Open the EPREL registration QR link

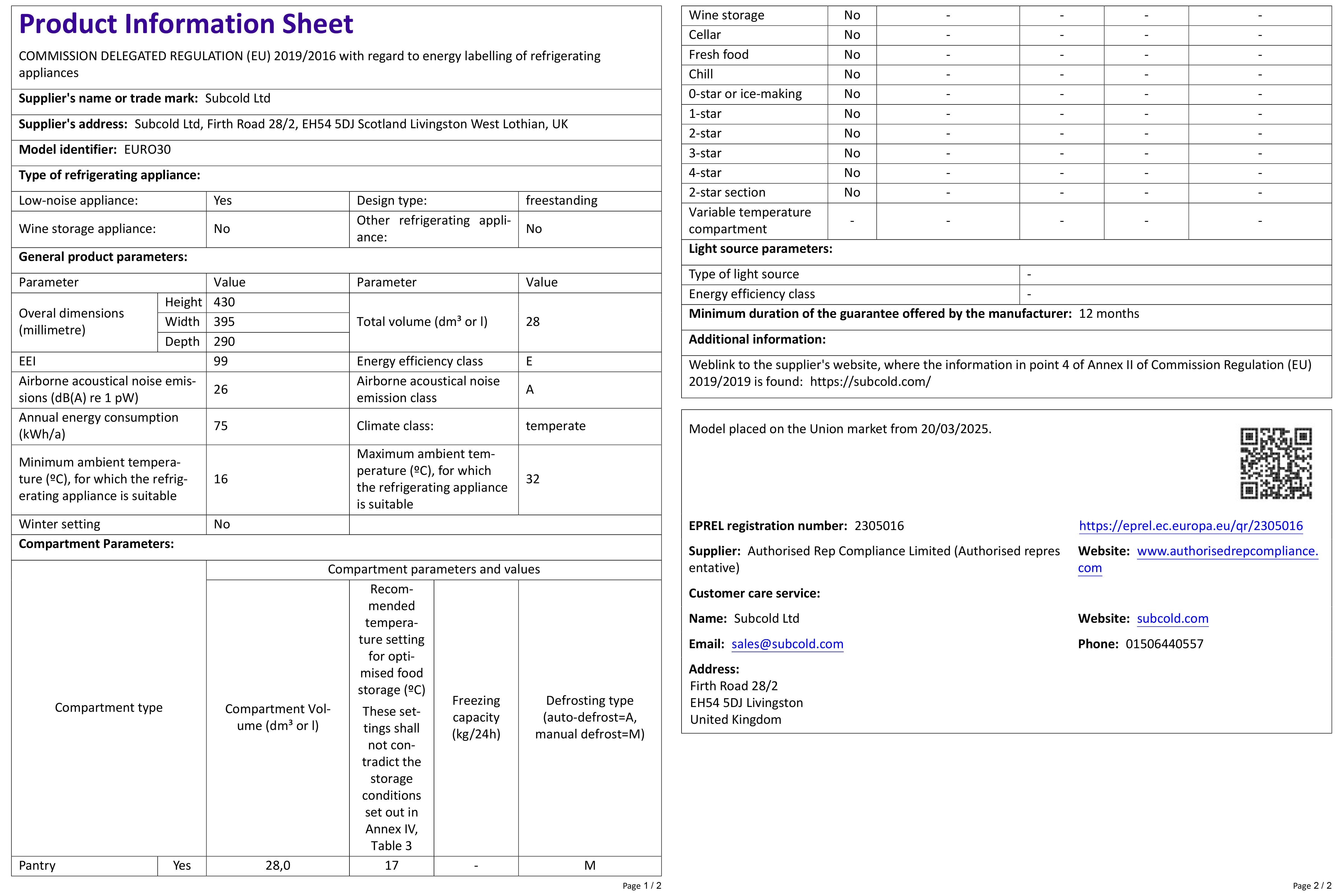(x=1190, y=526)
